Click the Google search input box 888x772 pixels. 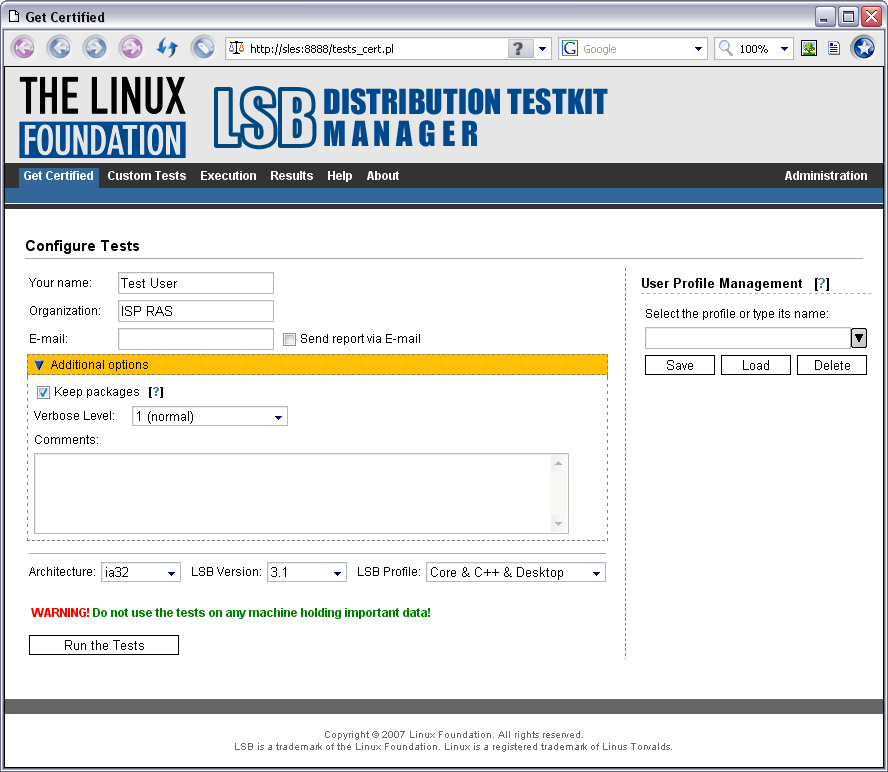(x=634, y=49)
